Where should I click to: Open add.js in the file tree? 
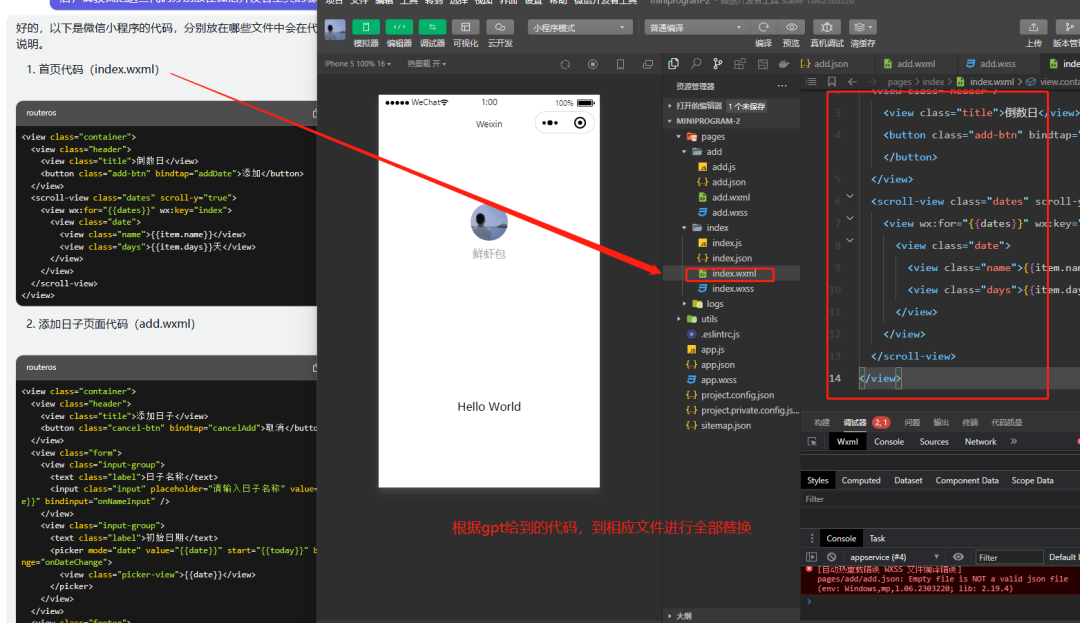pos(723,167)
